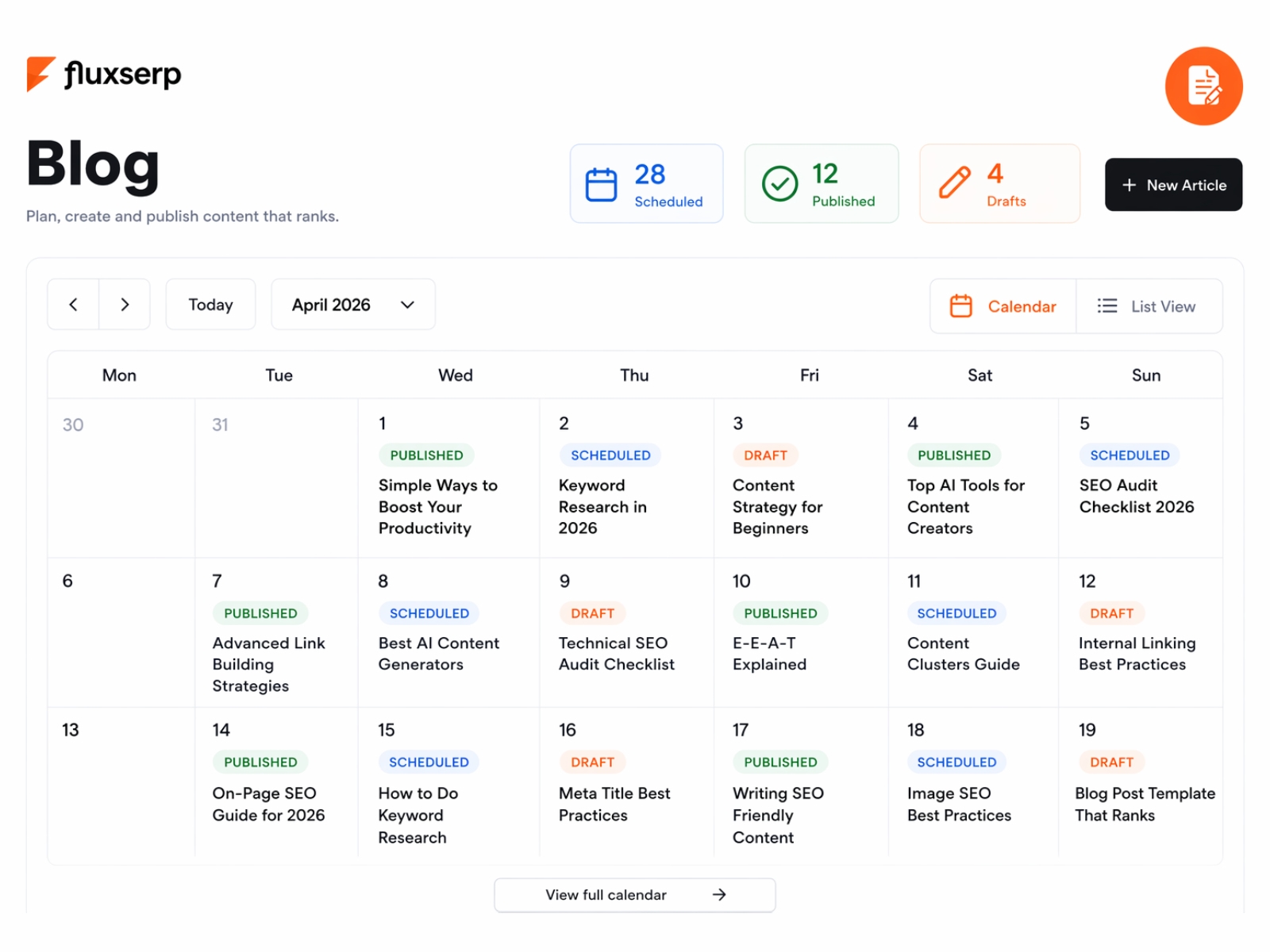1270x952 pixels.
Task: Click the Blog page heading
Action: click(92, 164)
